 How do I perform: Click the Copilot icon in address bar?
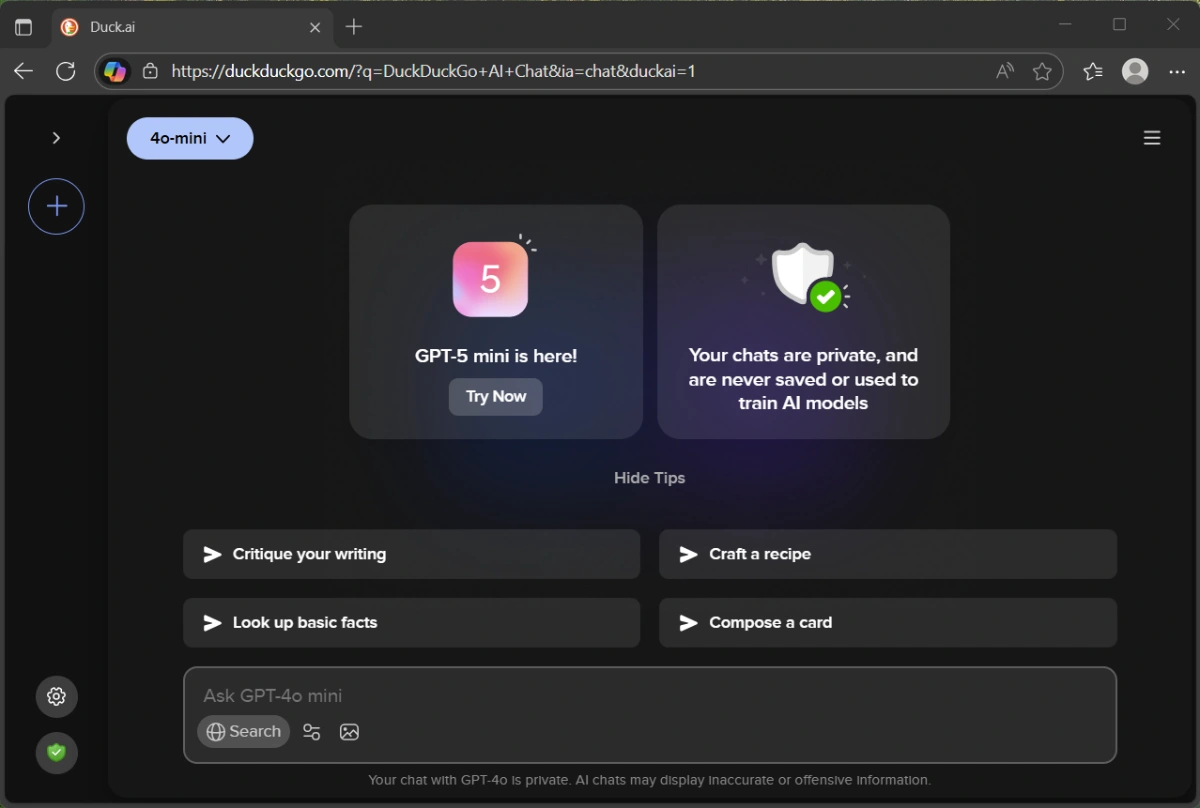tap(116, 71)
